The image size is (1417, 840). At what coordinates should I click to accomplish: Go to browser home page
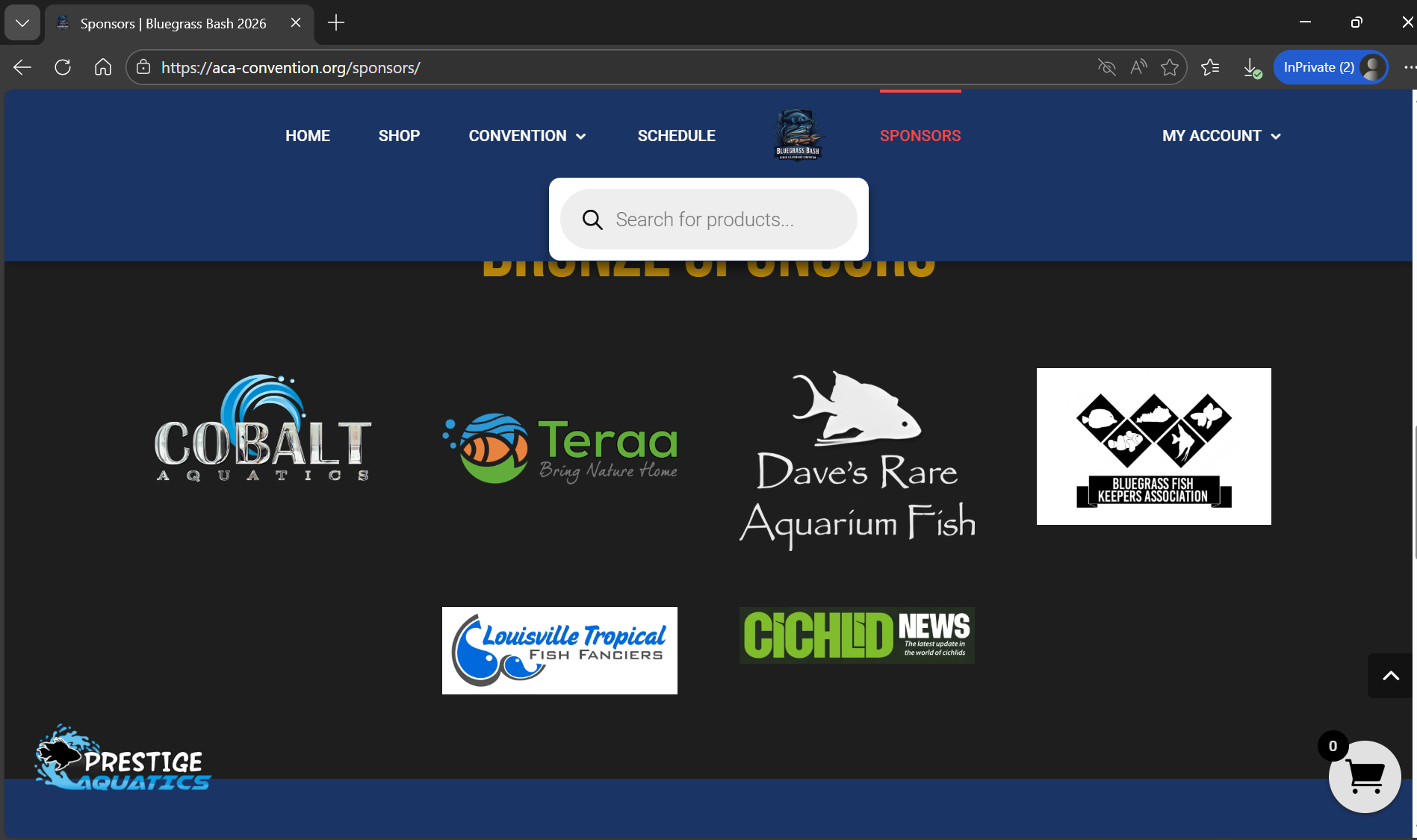pos(103,67)
